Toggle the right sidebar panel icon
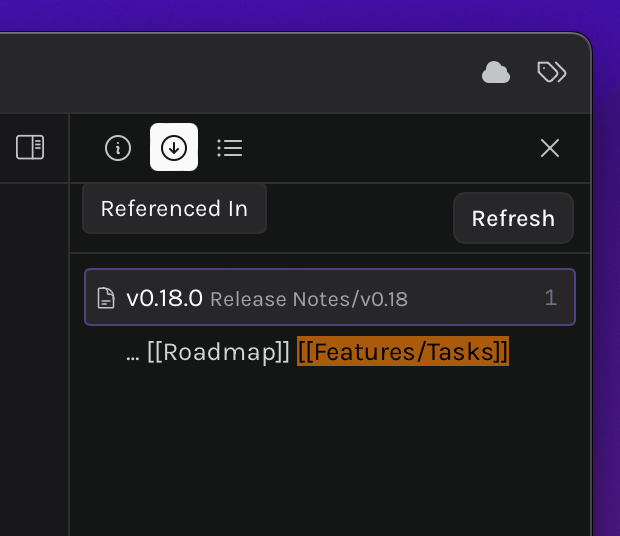 pos(30,147)
